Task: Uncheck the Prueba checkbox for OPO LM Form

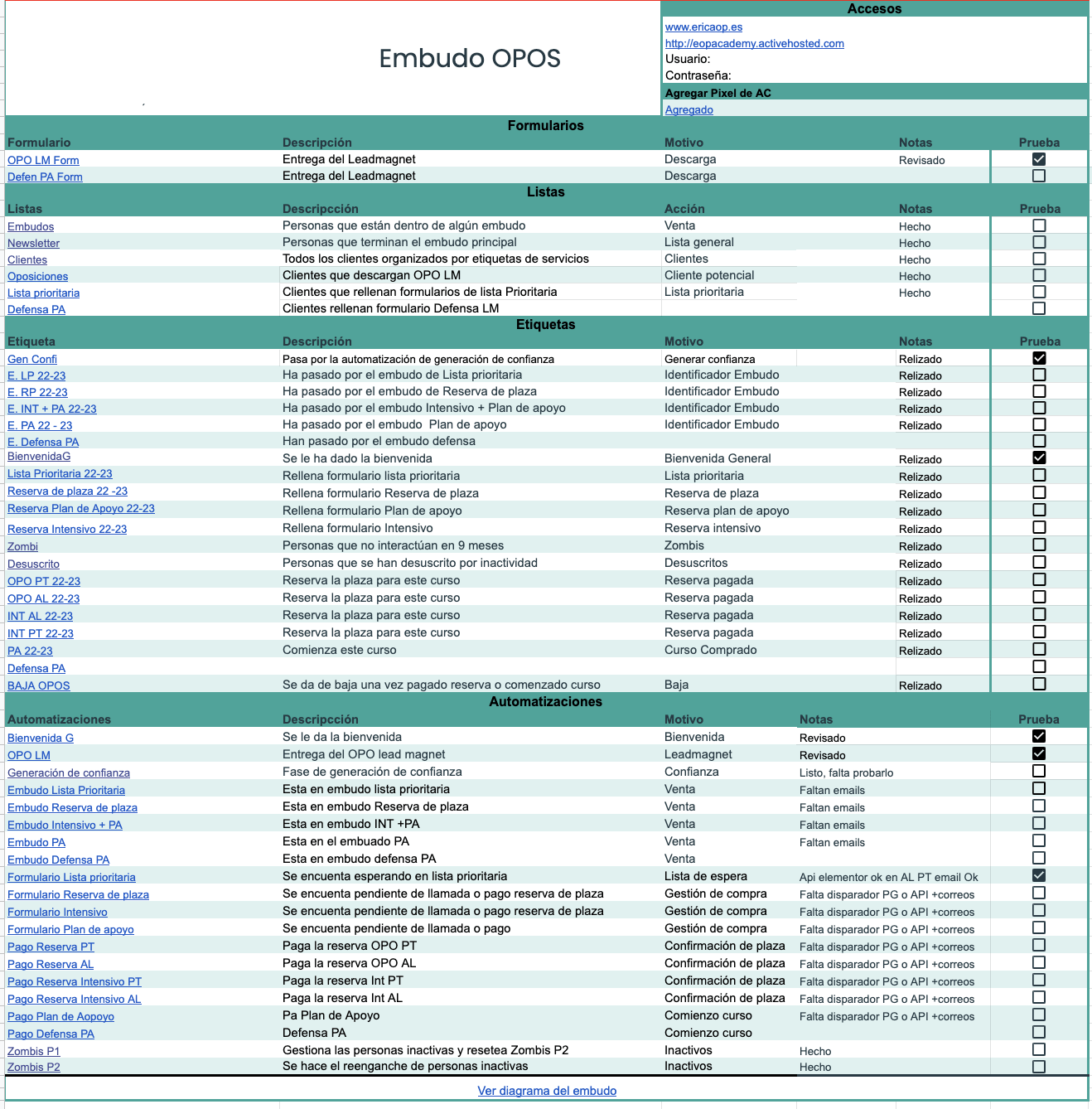Action: point(1039,159)
